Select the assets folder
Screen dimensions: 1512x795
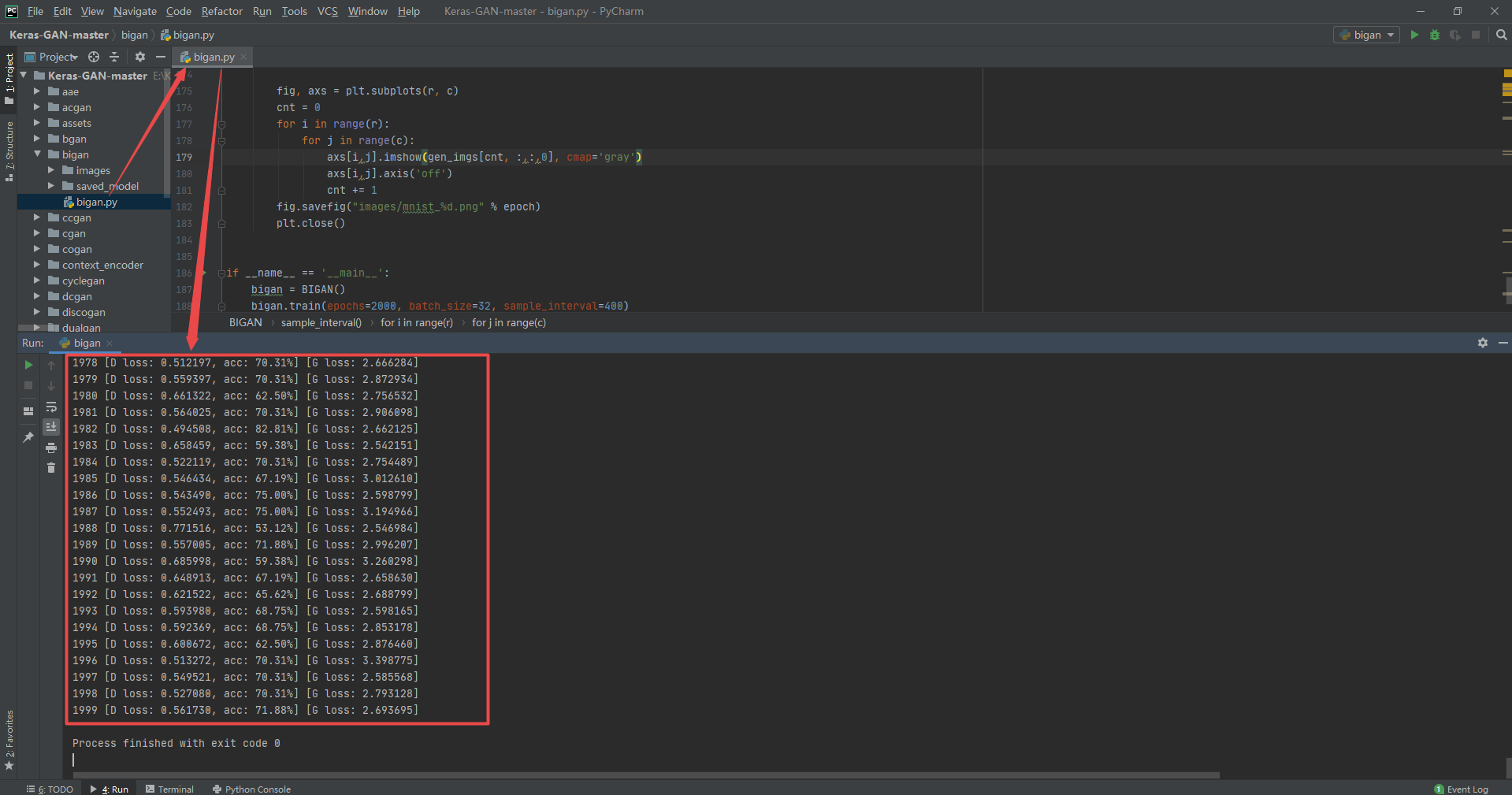pos(76,123)
